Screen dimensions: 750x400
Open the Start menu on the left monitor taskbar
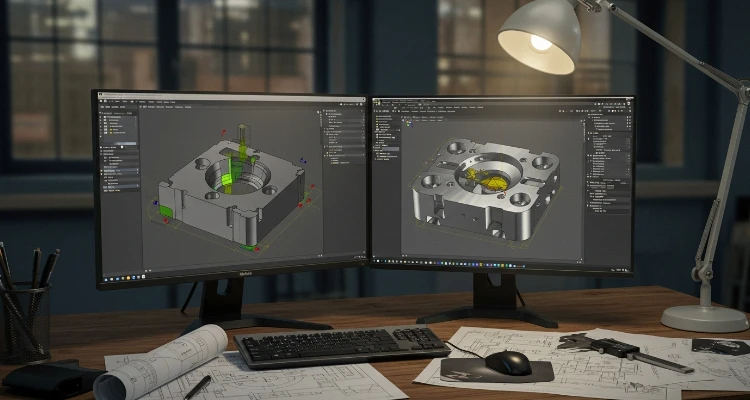click(x=105, y=278)
